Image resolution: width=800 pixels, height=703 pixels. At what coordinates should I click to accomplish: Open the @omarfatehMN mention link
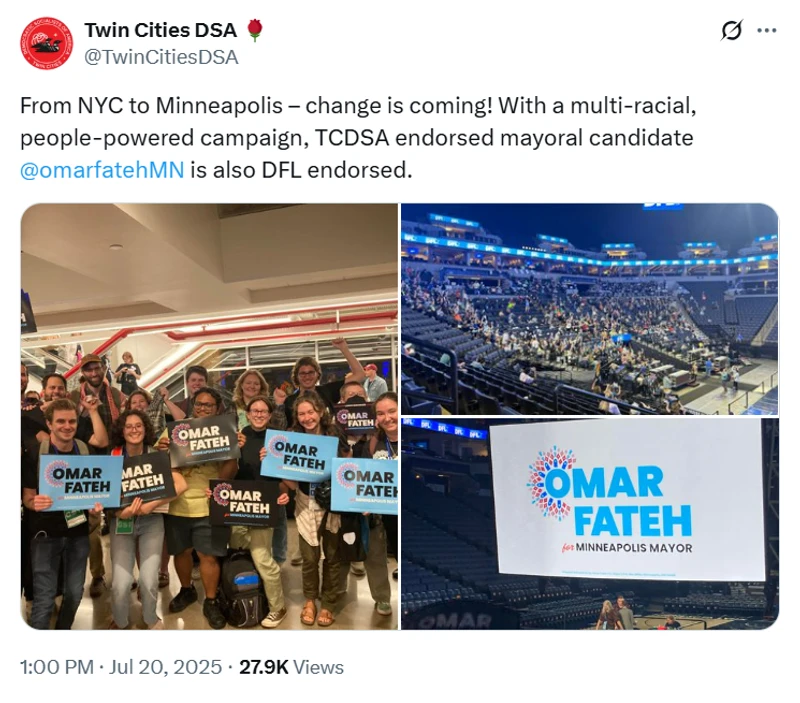pos(102,169)
